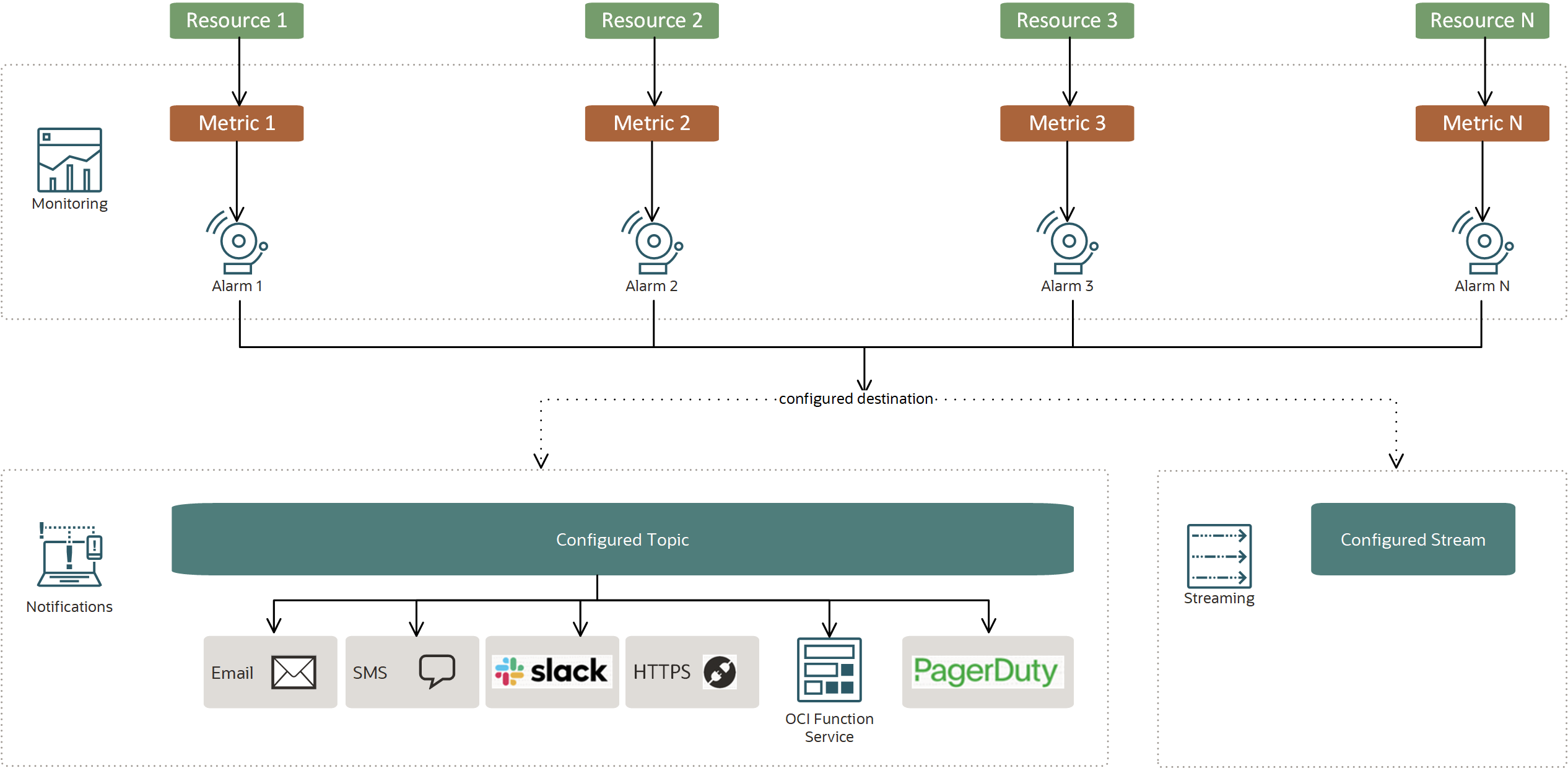The height and width of the screenshot is (768, 1568).
Task: Select the PagerDuty logo tile
Action: (x=987, y=671)
